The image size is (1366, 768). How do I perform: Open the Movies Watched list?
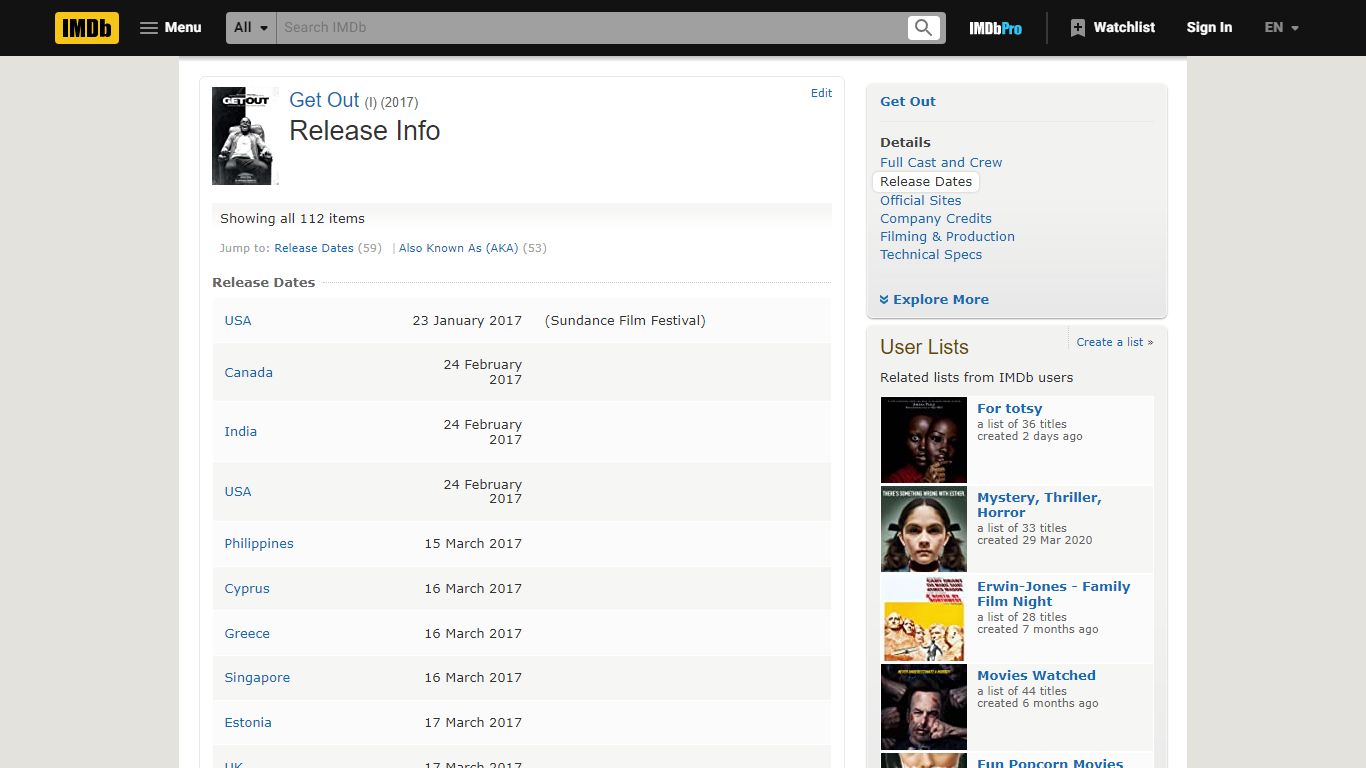(x=1036, y=676)
